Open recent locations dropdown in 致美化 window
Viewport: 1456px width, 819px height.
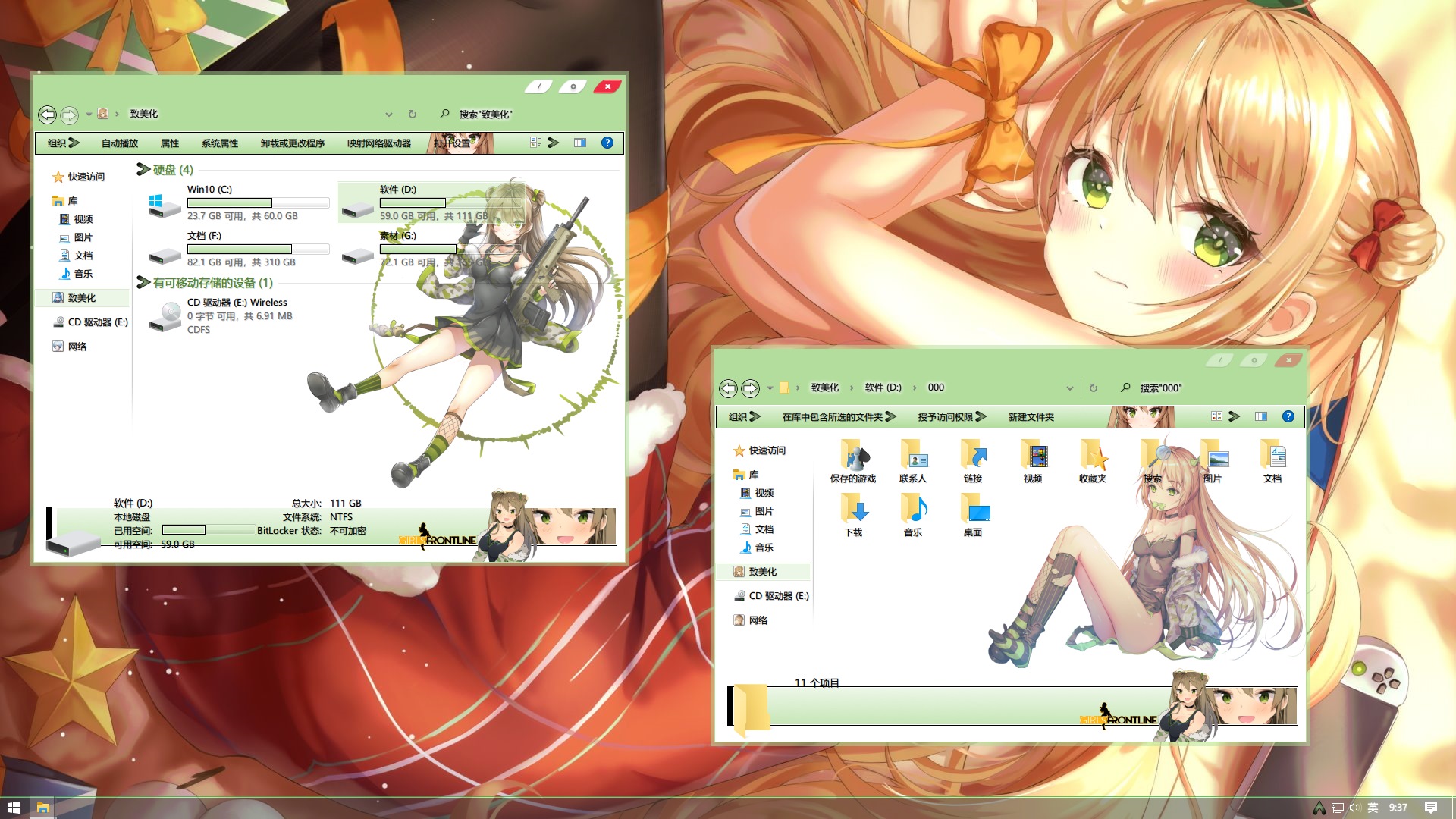pyautogui.click(x=89, y=115)
